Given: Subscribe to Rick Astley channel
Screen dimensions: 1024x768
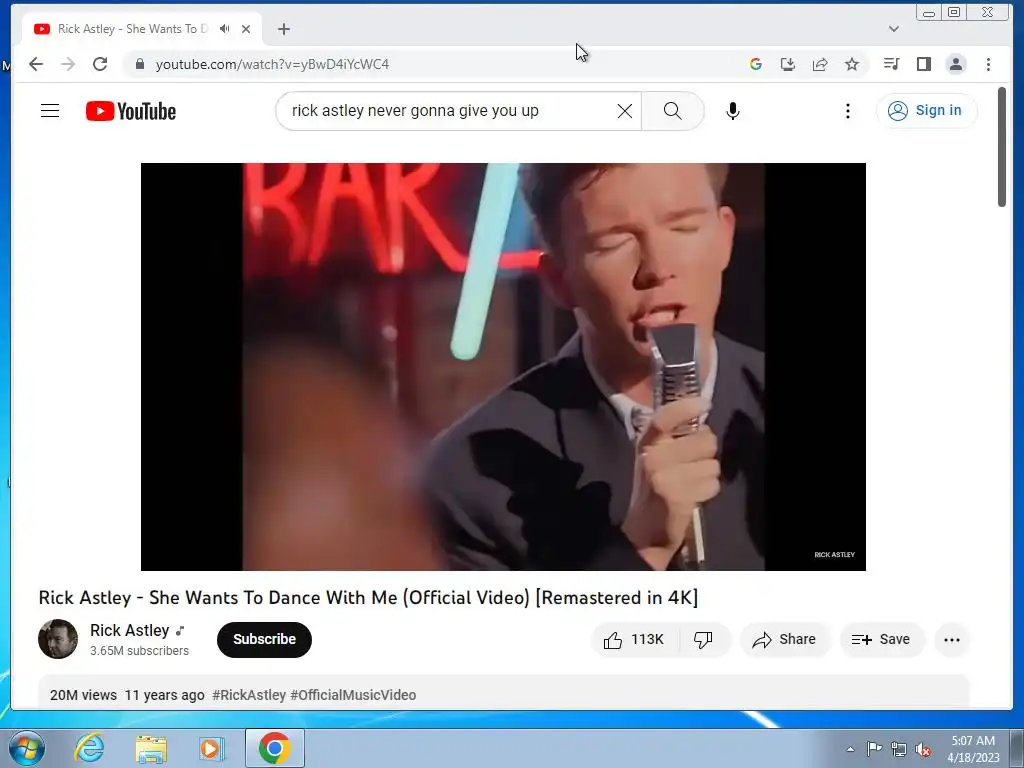Looking at the screenshot, I should pyautogui.click(x=264, y=639).
